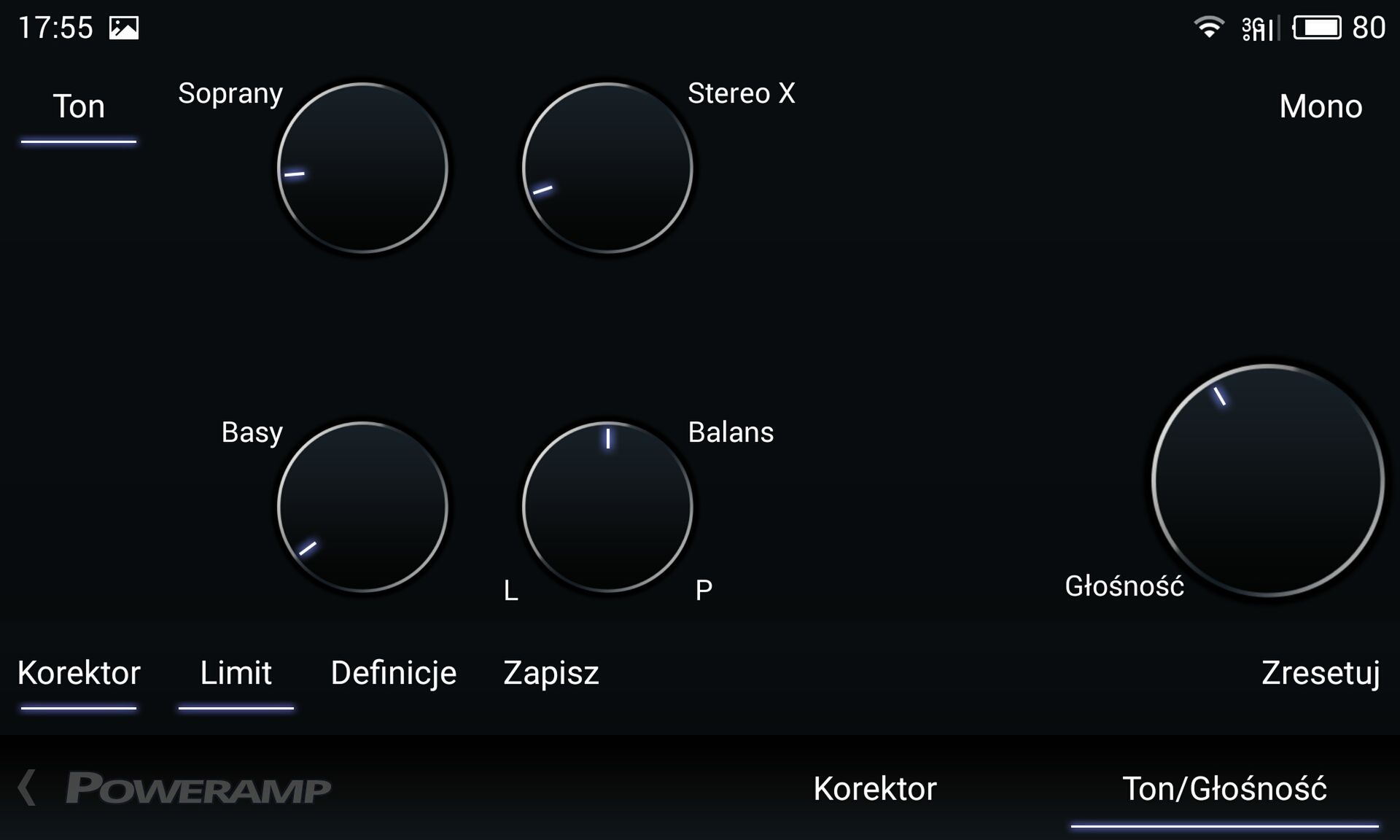Toggle Mono output
Viewport: 1400px width, 840px height.
(x=1321, y=107)
